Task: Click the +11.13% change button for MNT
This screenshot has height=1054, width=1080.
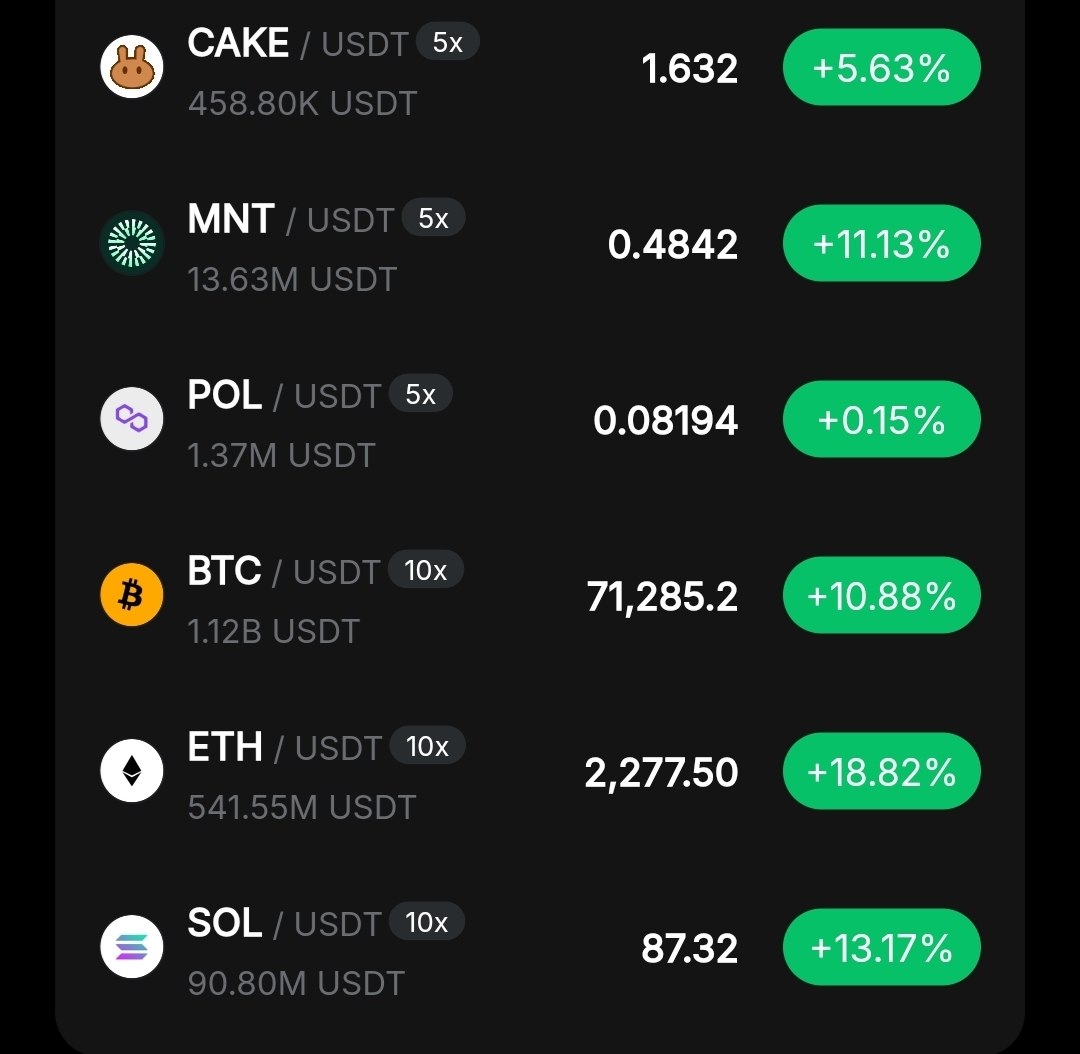Action: 882,243
